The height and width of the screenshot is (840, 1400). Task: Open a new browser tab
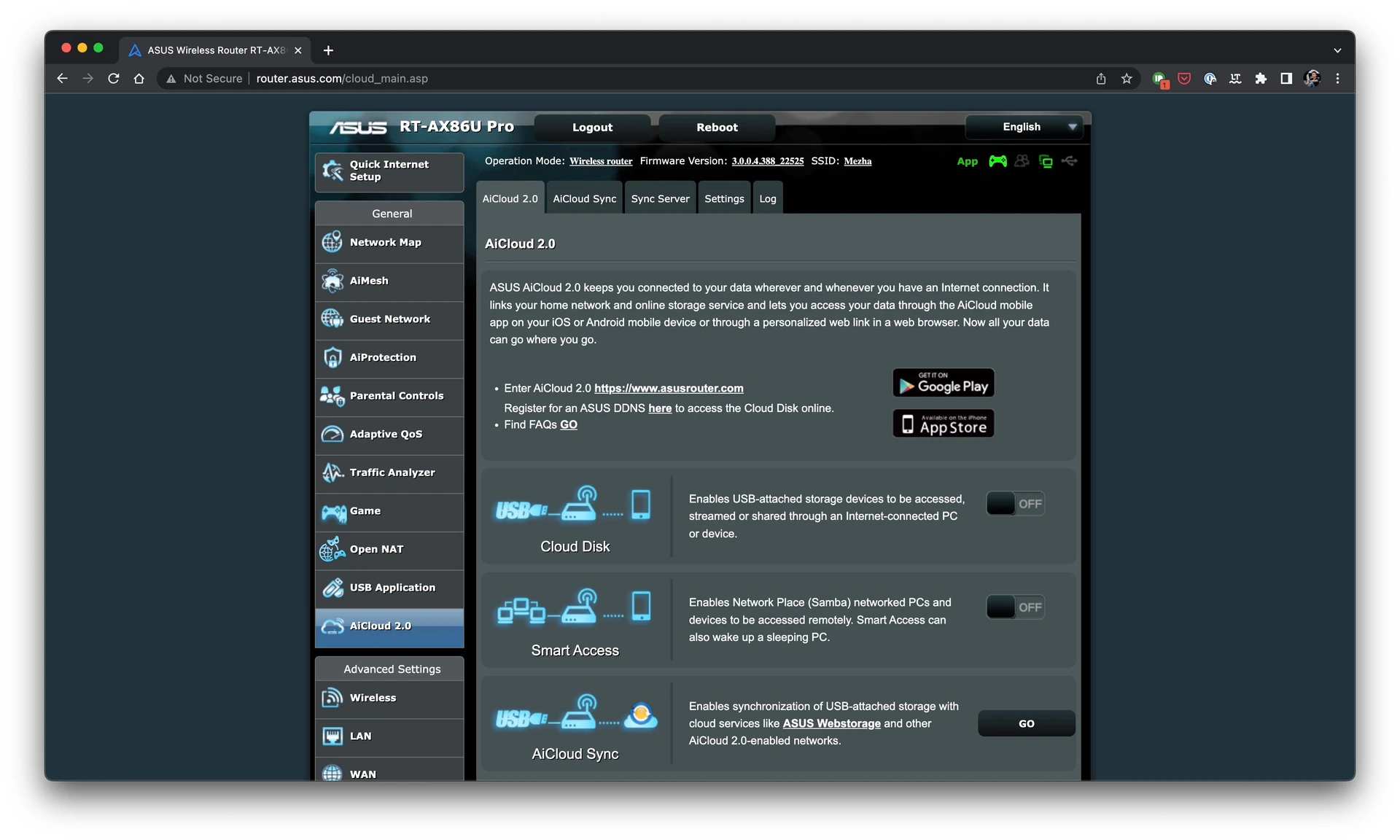[x=328, y=50]
